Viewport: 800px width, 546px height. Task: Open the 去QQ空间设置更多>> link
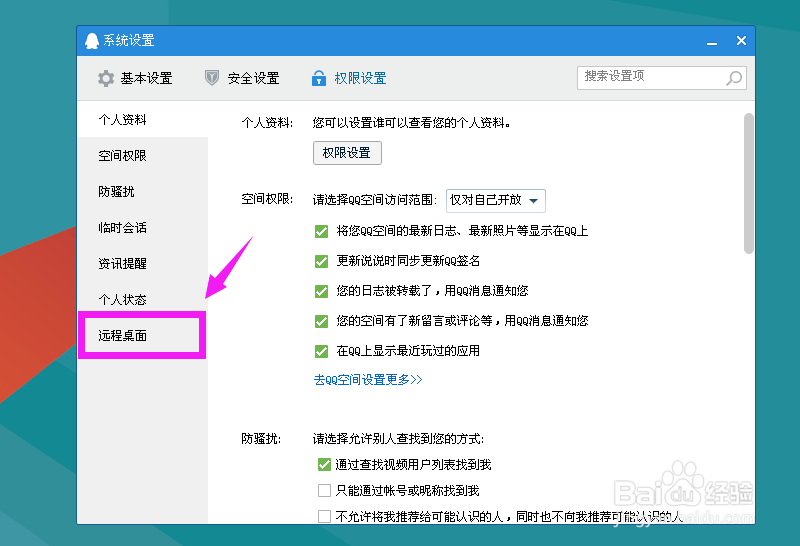368,380
